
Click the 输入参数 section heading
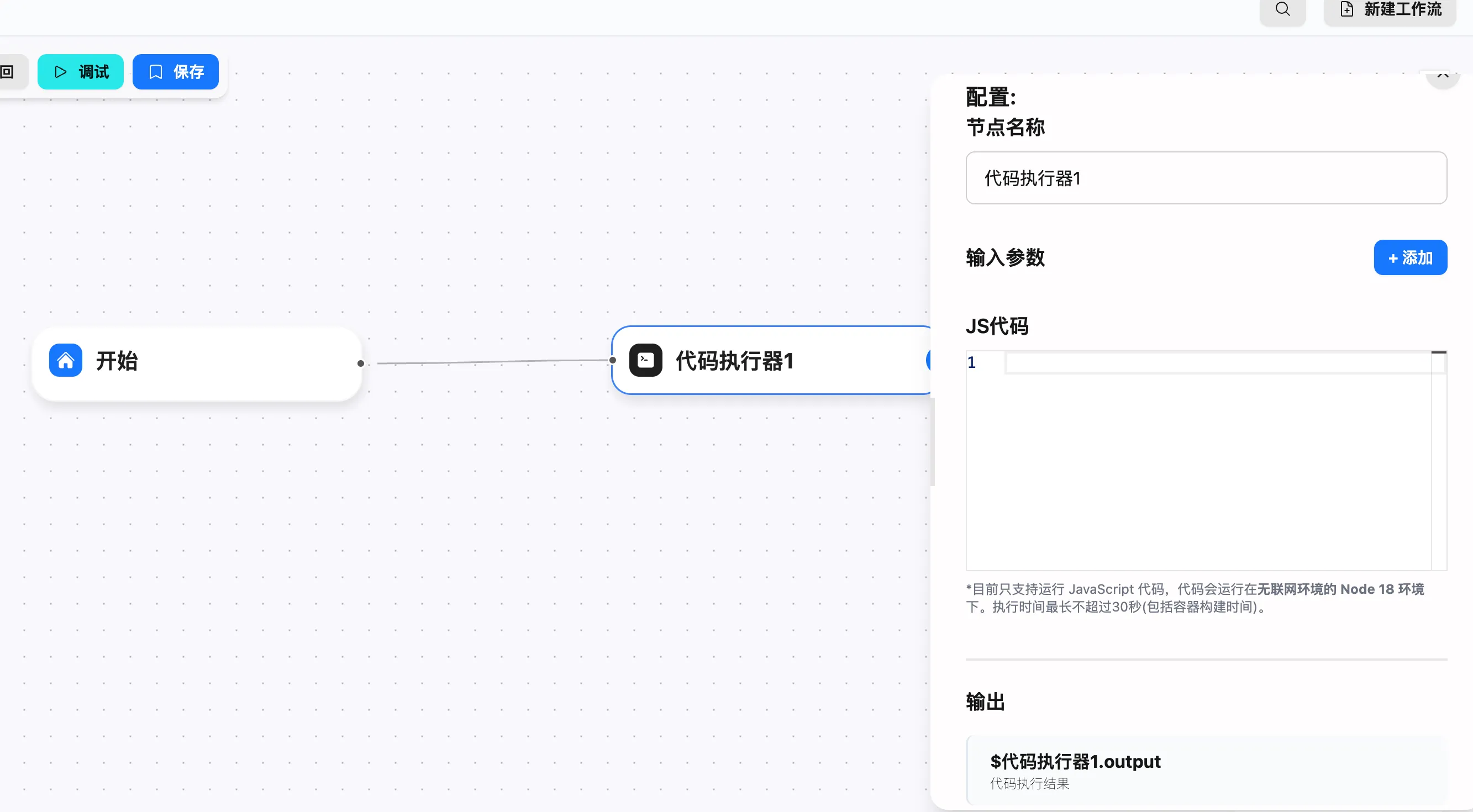[1005, 258]
